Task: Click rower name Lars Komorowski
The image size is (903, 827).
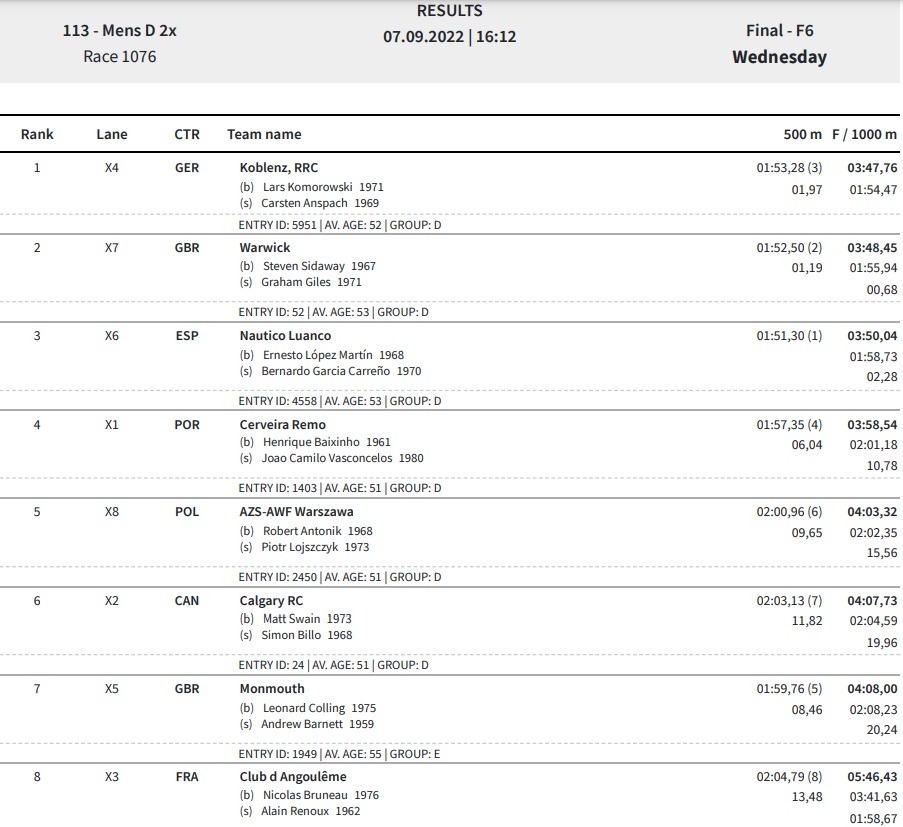Action: click(x=308, y=187)
